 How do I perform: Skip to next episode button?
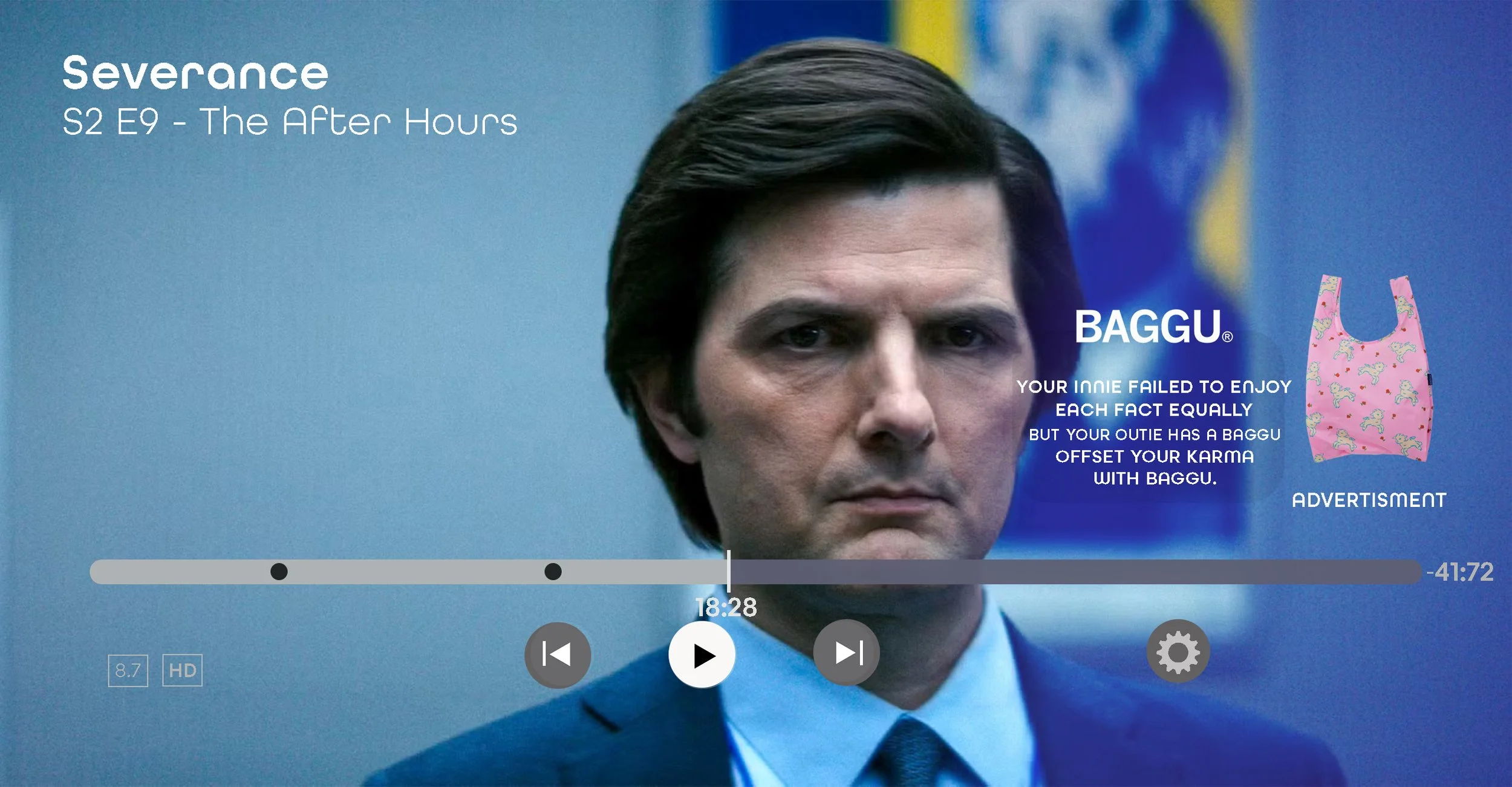pyautogui.click(x=846, y=653)
